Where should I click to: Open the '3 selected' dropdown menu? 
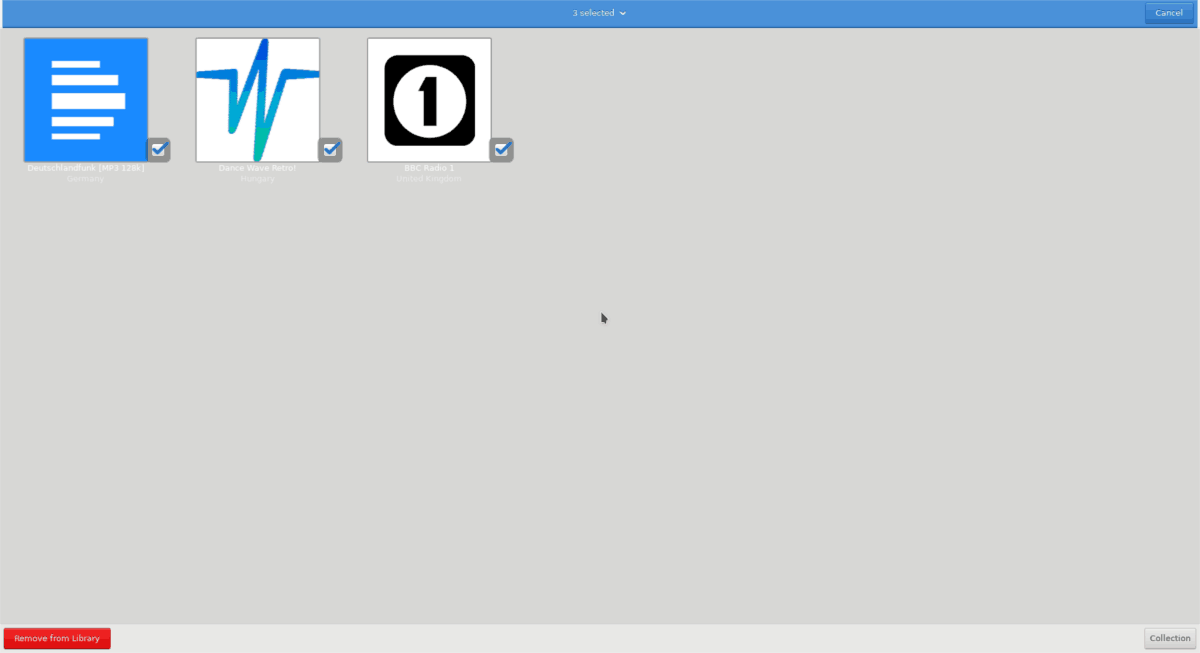coord(600,13)
